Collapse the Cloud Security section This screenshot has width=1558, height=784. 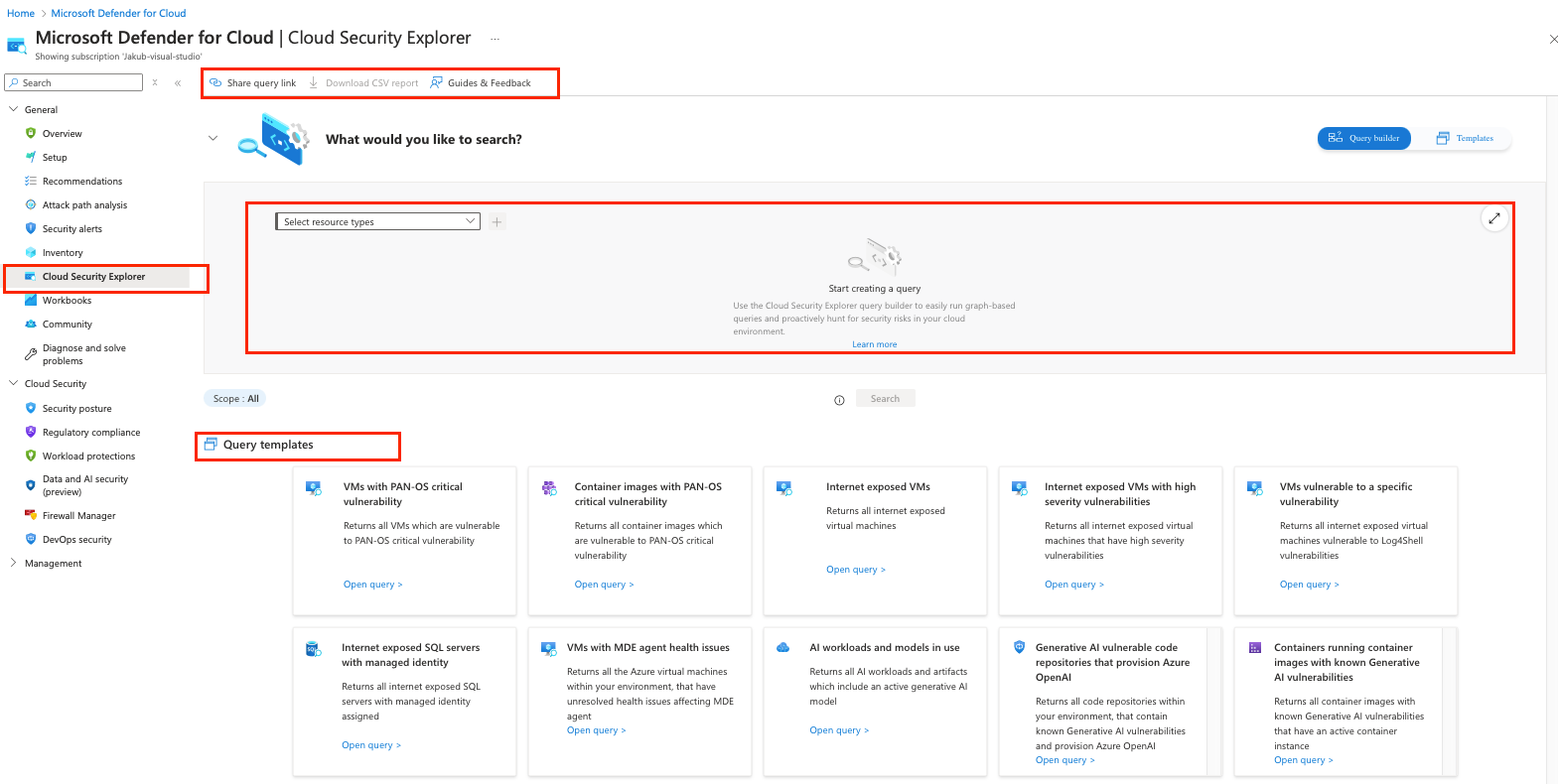click(13, 383)
